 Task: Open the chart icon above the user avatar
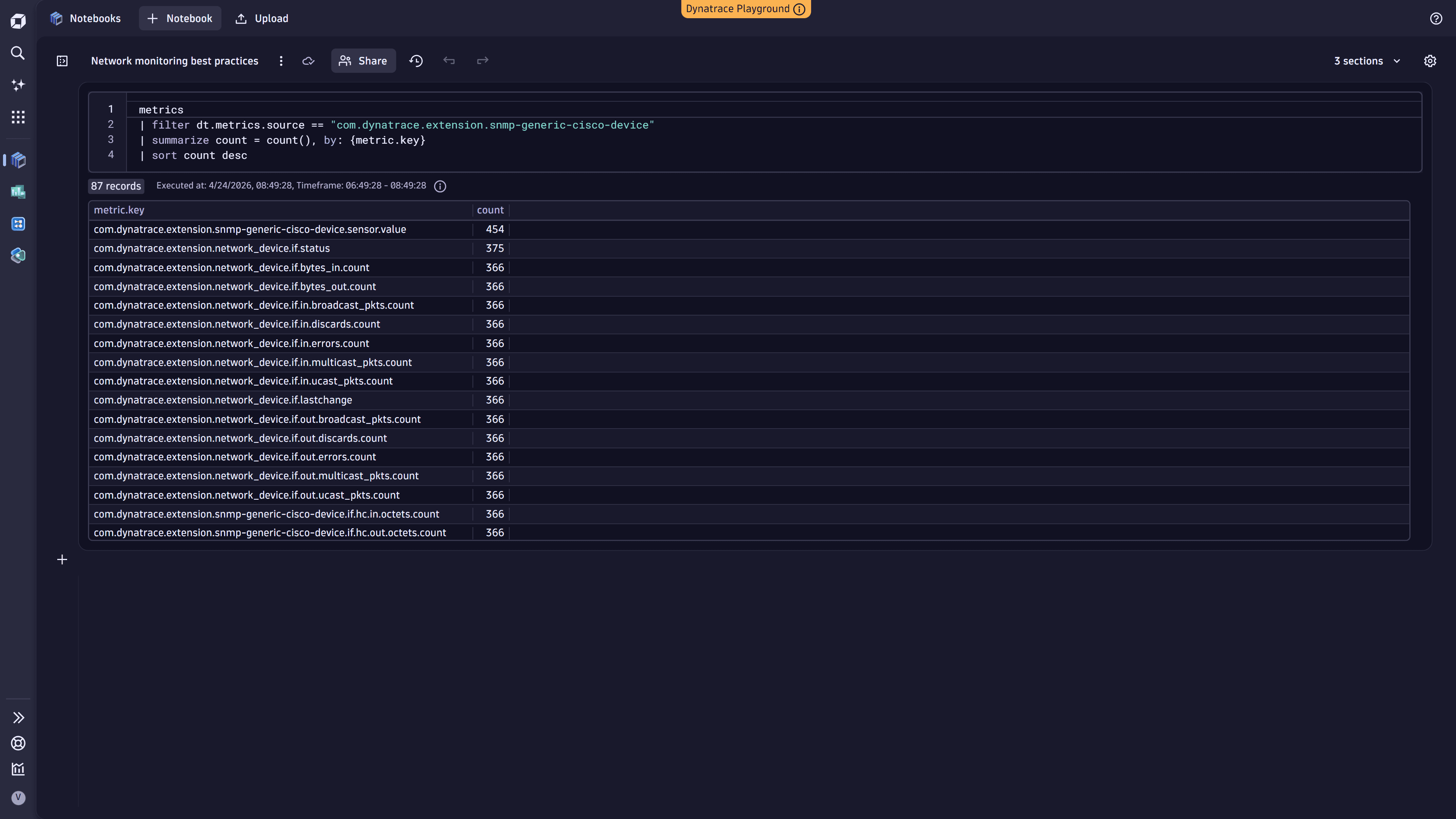pos(18,769)
